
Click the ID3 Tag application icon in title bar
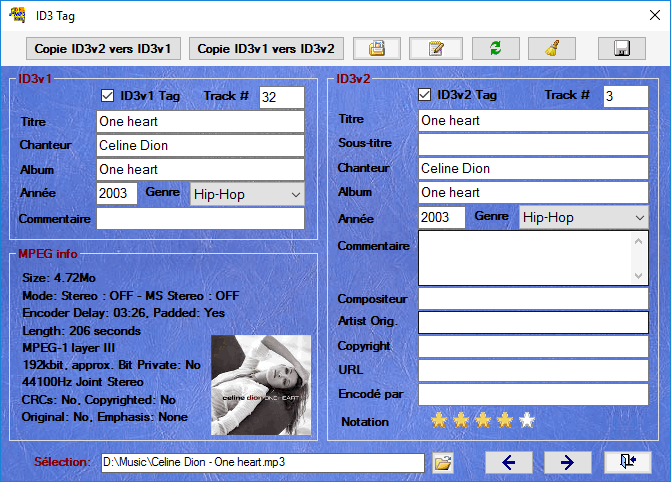17,15
